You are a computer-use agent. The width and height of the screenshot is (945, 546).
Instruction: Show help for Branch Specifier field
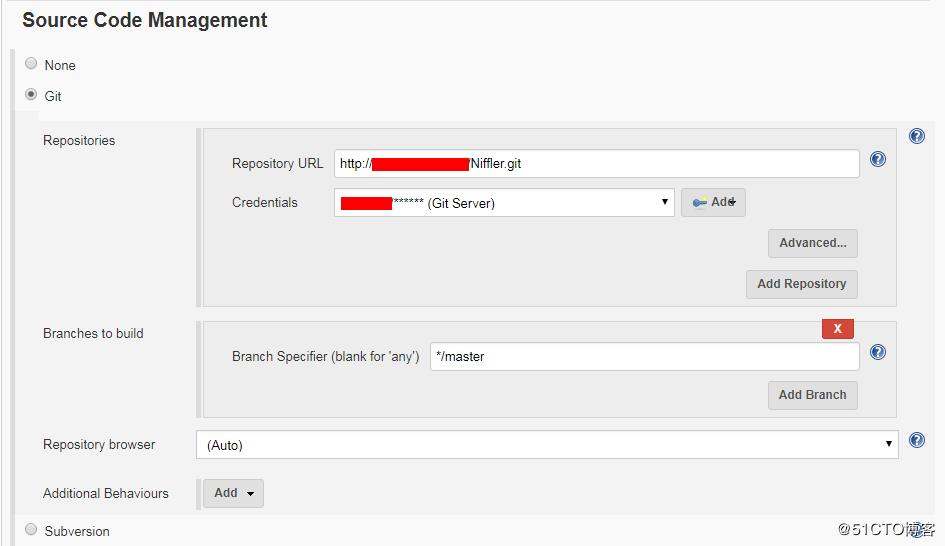point(878,352)
